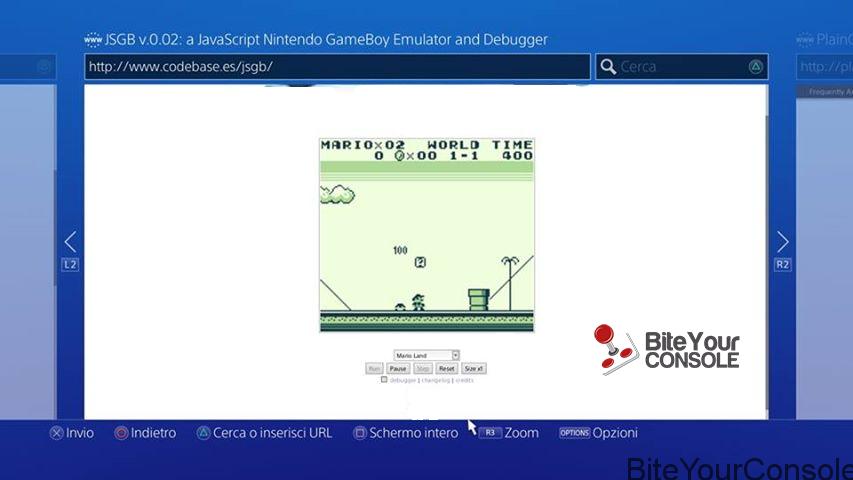The width and height of the screenshot is (853, 480).
Task: Click the Step button
Action: pyautogui.click(x=423, y=368)
